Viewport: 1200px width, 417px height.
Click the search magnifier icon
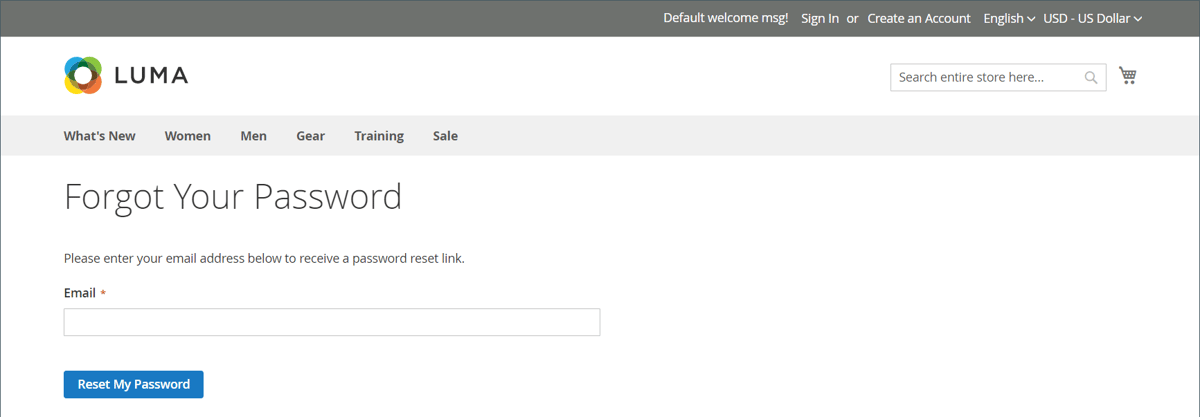click(x=1091, y=77)
